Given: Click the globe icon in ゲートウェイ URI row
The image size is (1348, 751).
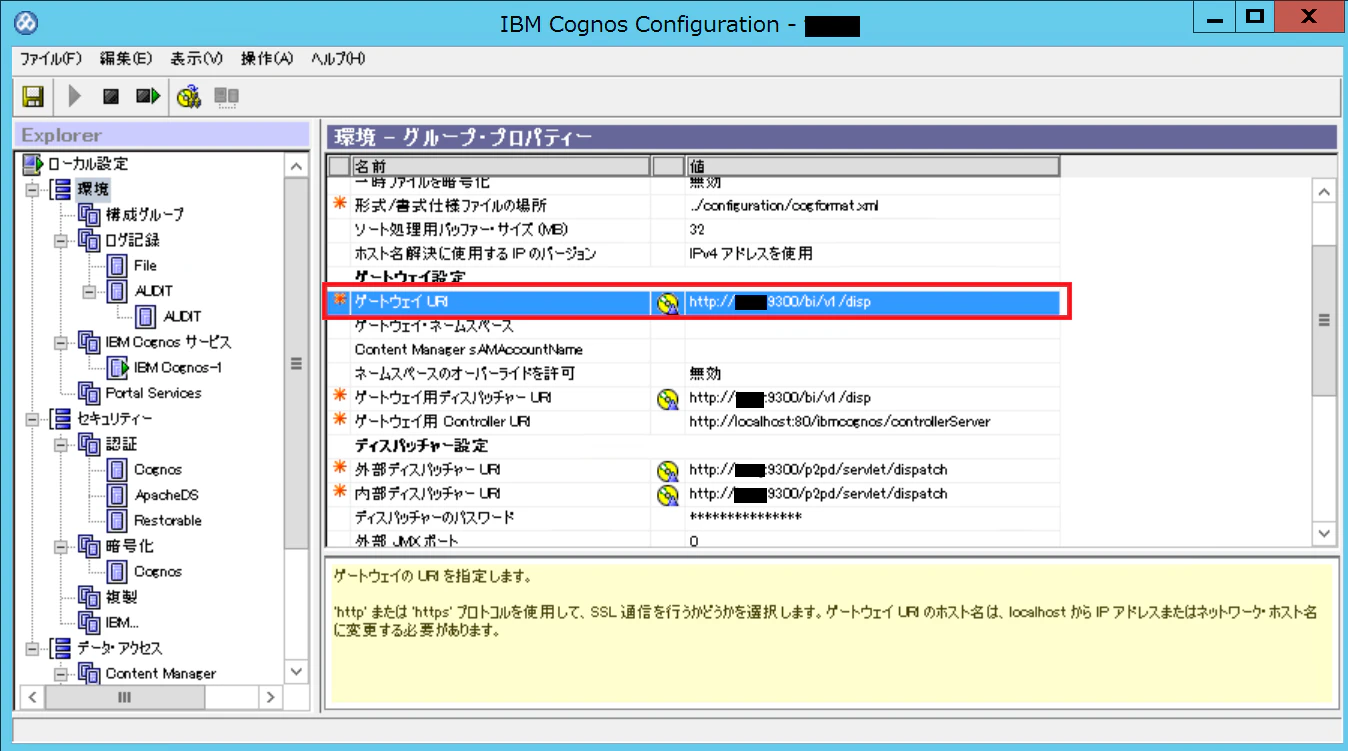Looking at the screenshot, I should 667,302.
